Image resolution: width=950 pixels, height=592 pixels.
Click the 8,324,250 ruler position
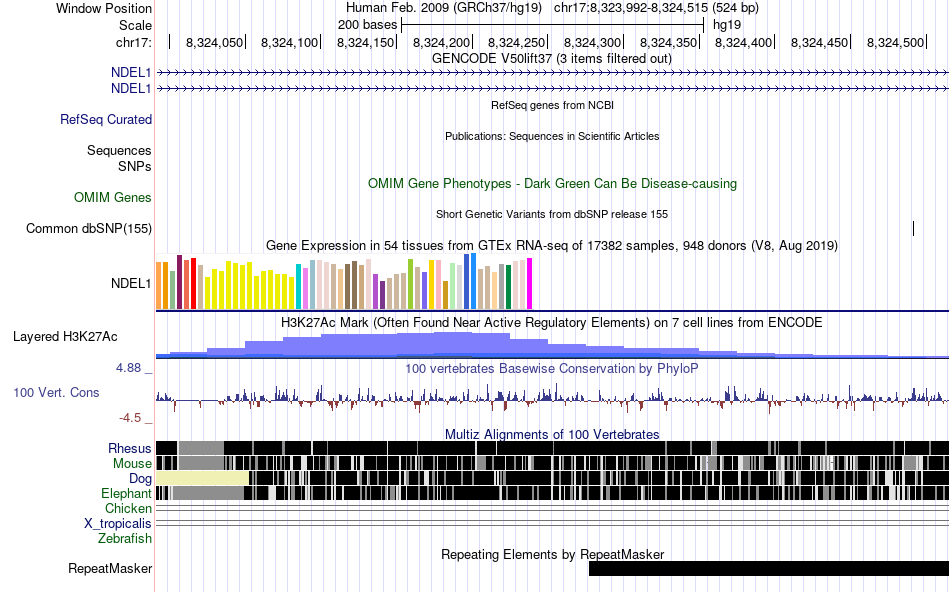click(x=517, y=42)
